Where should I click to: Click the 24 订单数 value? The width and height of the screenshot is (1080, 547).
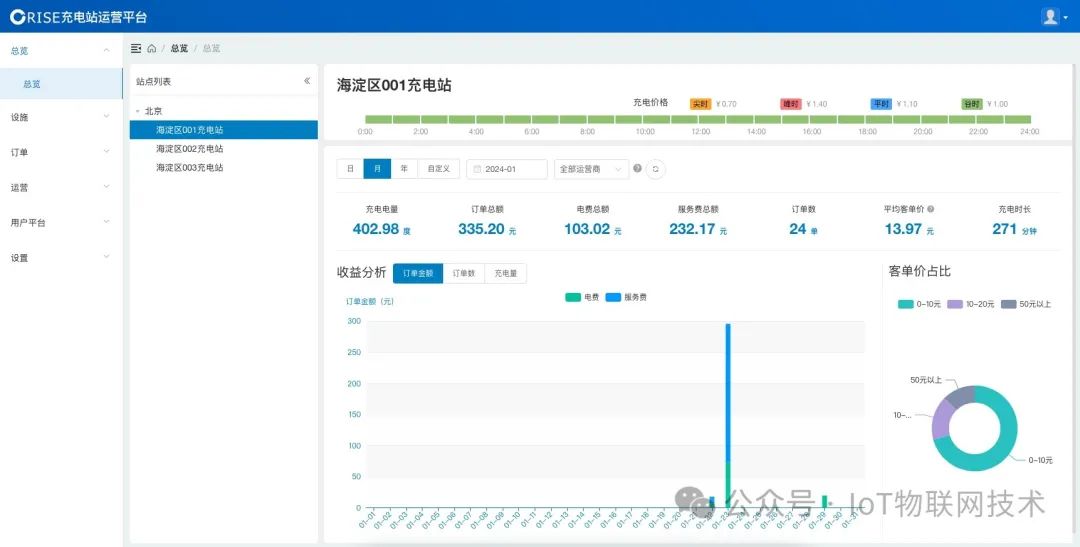[x=798, y=229]
